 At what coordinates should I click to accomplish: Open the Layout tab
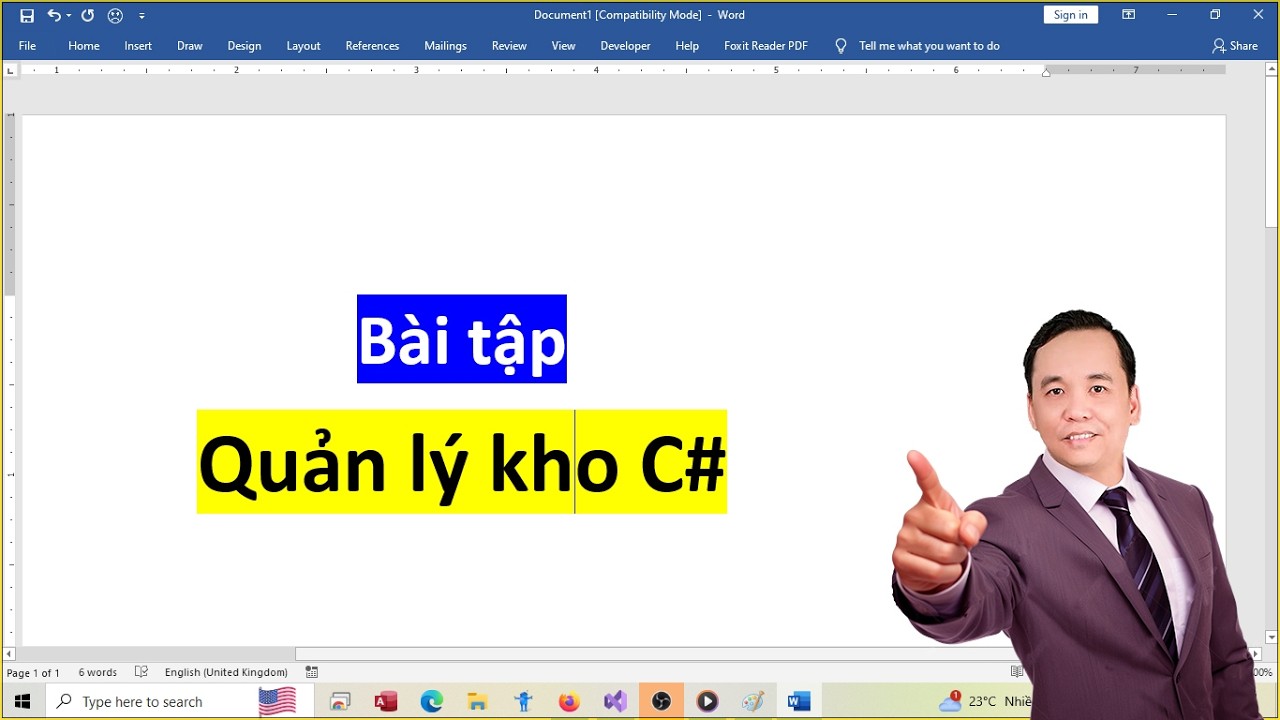[x=303, y=46]
